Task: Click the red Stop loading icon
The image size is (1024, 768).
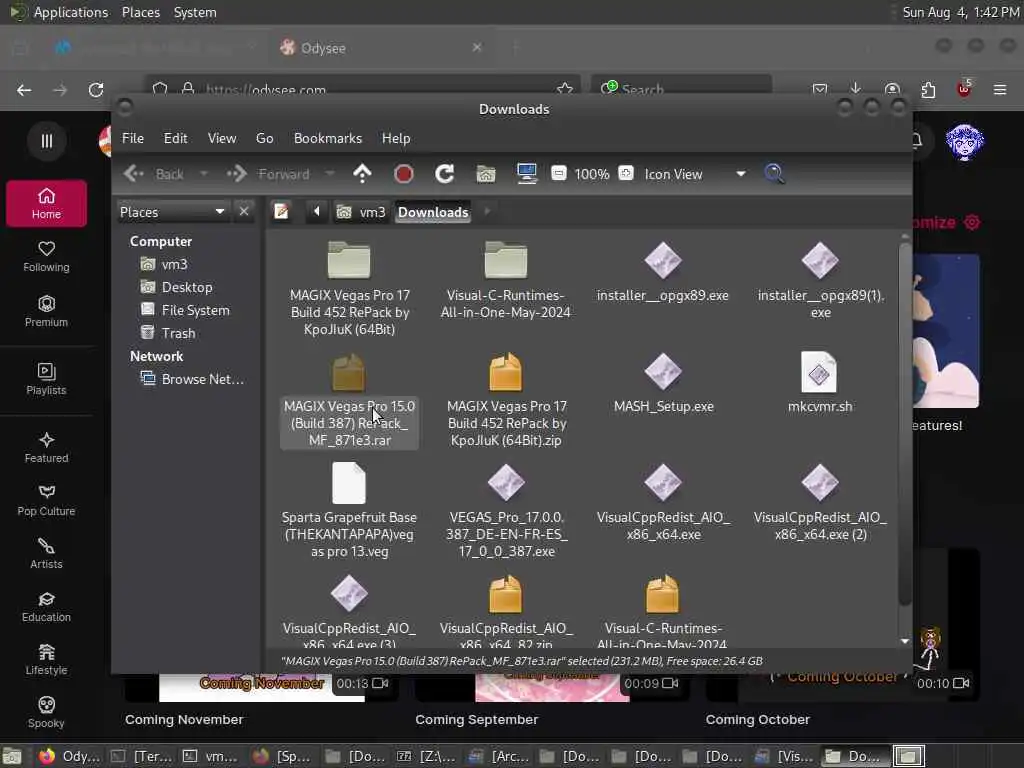Action: coord(404,174)
